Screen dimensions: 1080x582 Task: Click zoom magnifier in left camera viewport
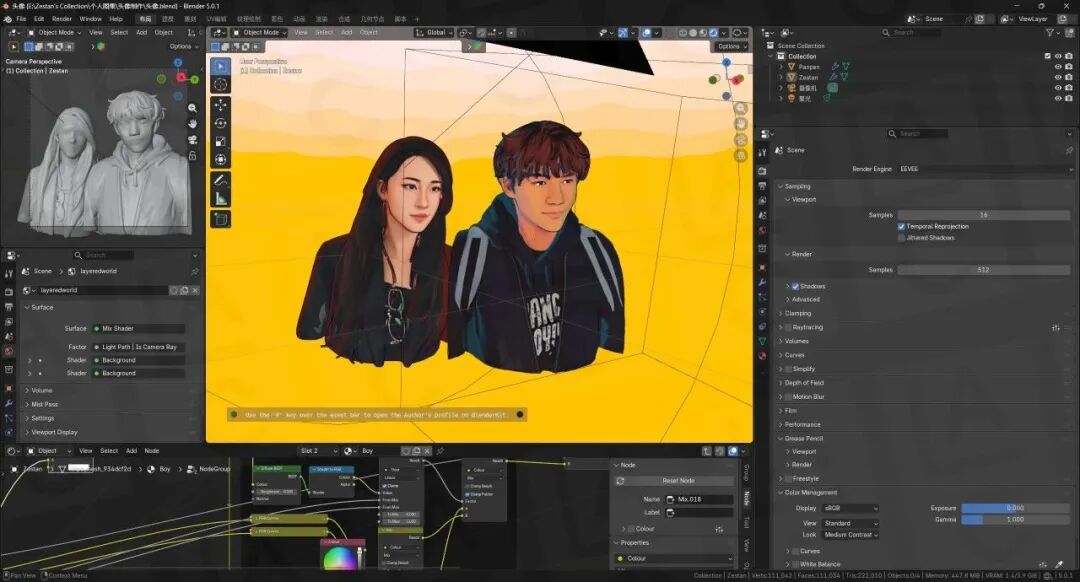coord(192,108)
